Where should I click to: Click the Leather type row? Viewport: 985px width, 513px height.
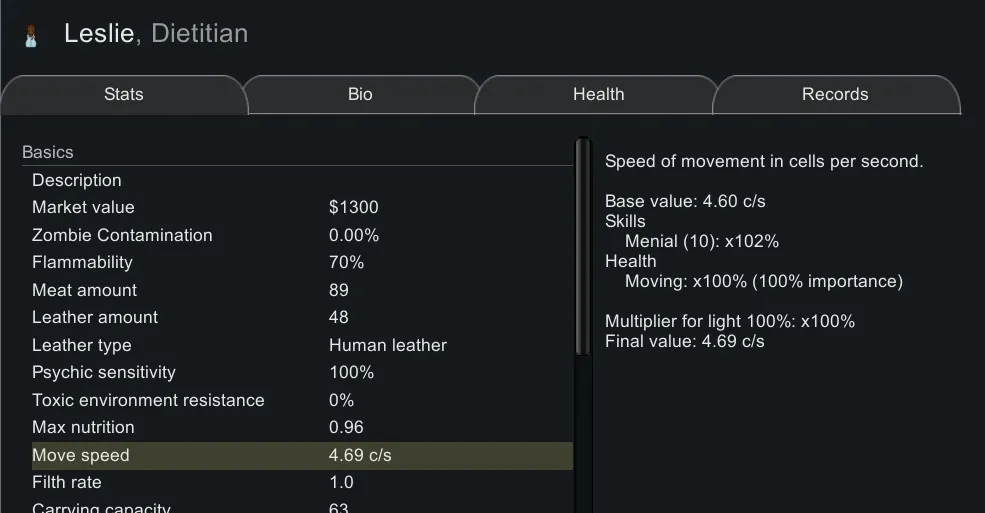pos(300,345)
